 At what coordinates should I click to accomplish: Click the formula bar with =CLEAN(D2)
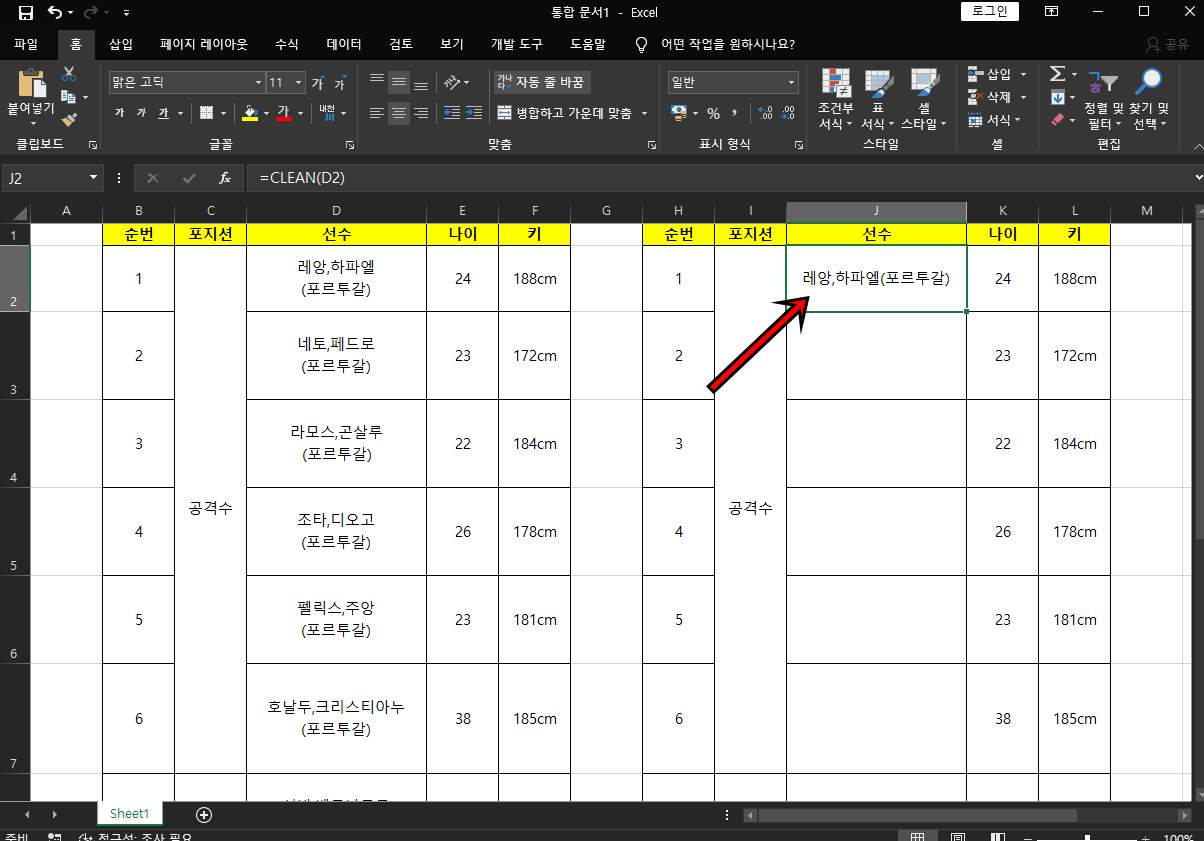tap(720, 178)
